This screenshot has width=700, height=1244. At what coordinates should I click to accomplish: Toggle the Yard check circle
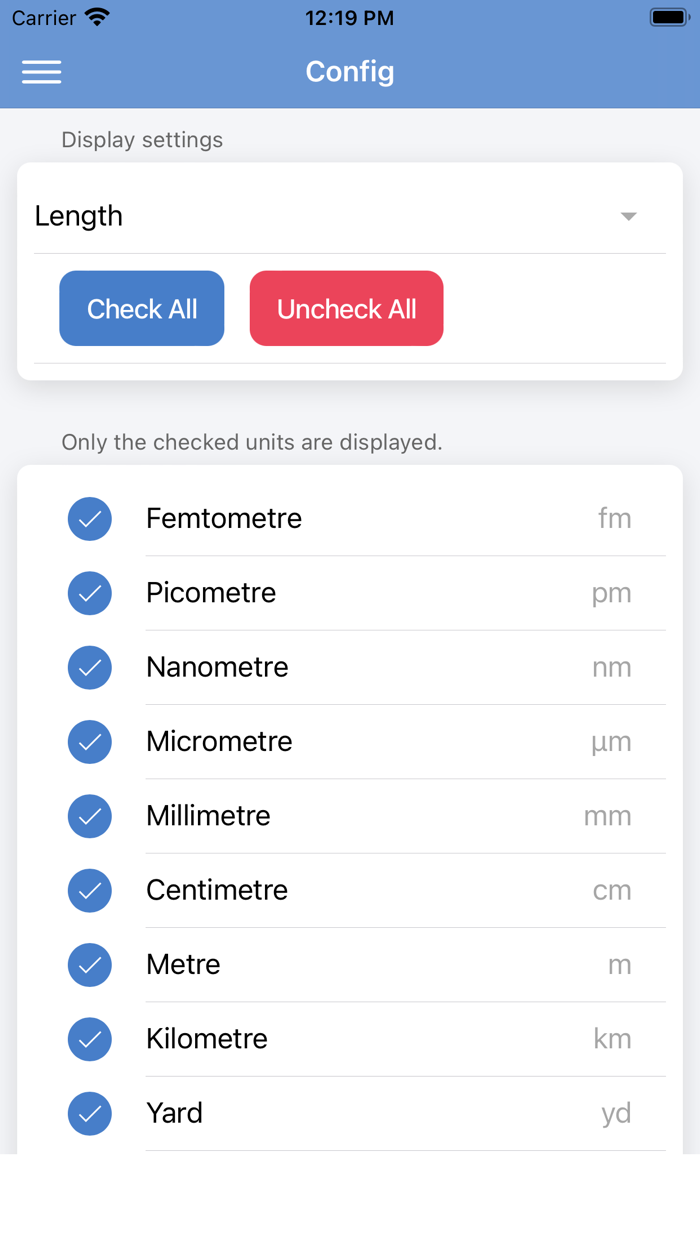90,1113
